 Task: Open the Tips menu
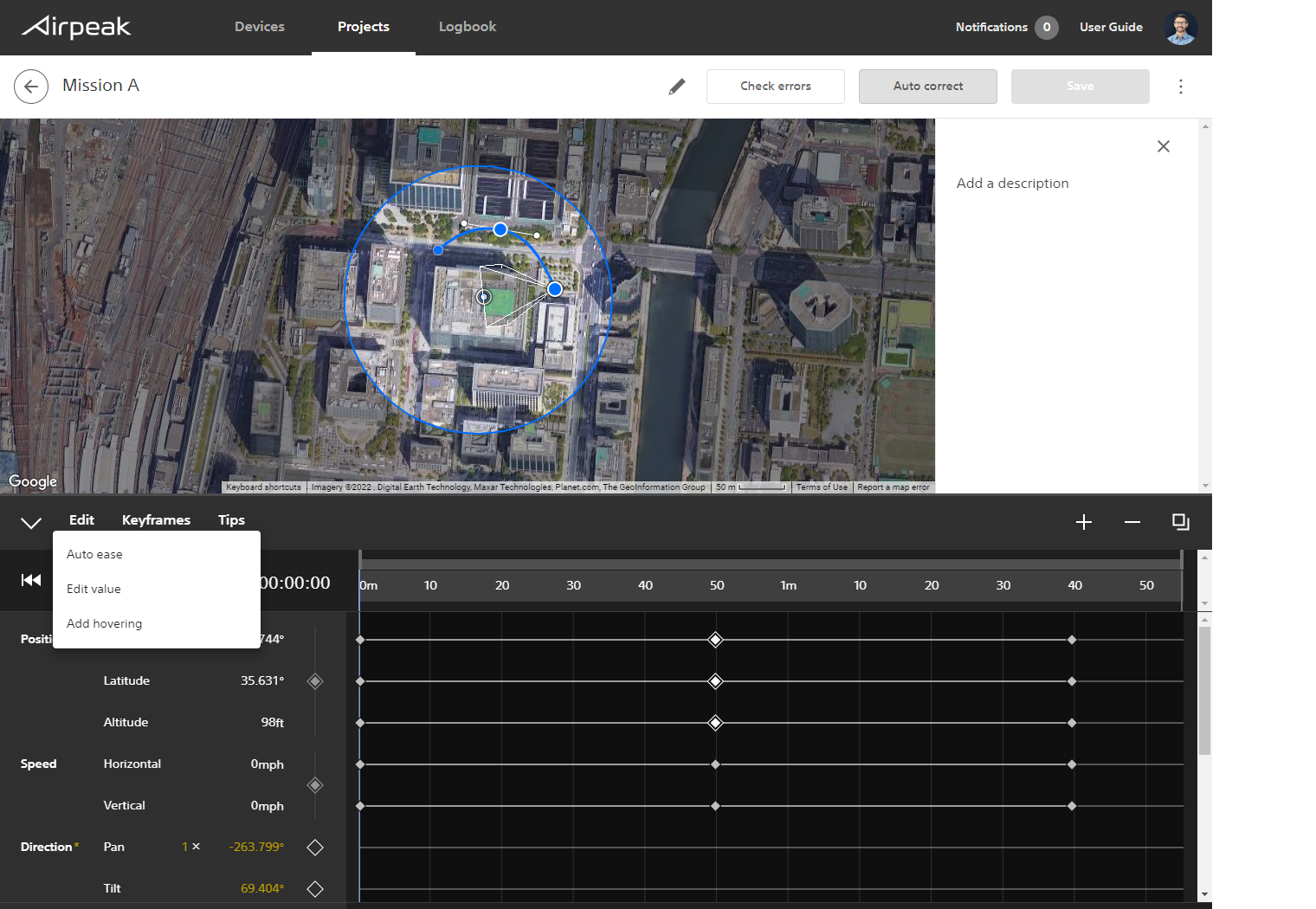231,519
